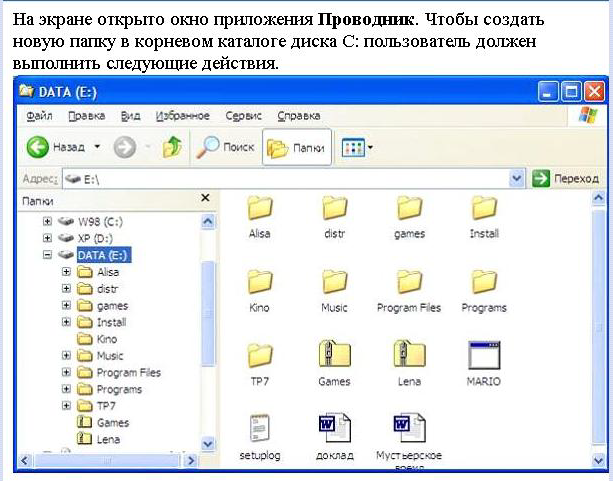Select the Kino folder icon in file pane

(x=260, y=282)
